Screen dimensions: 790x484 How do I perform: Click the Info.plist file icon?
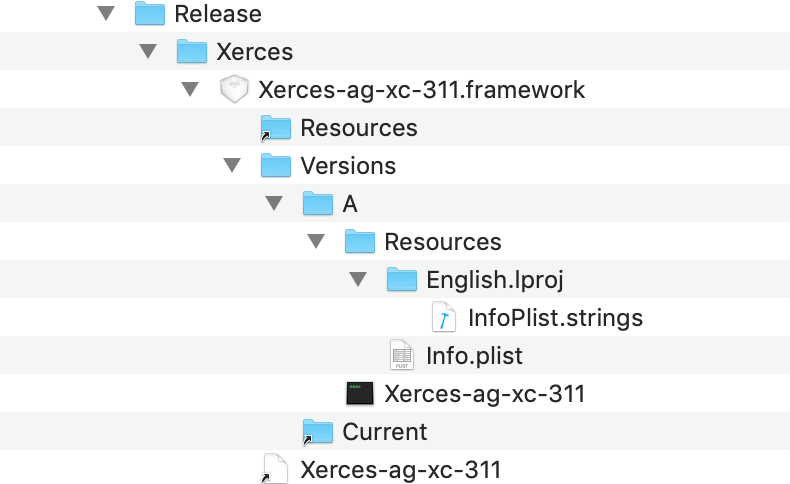401,356
